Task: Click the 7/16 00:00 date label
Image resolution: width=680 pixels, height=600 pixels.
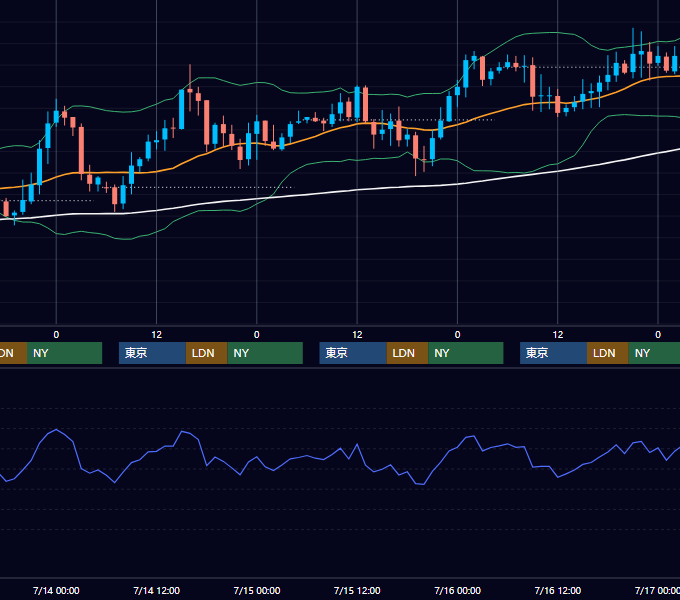Action: tap(458, 590)
